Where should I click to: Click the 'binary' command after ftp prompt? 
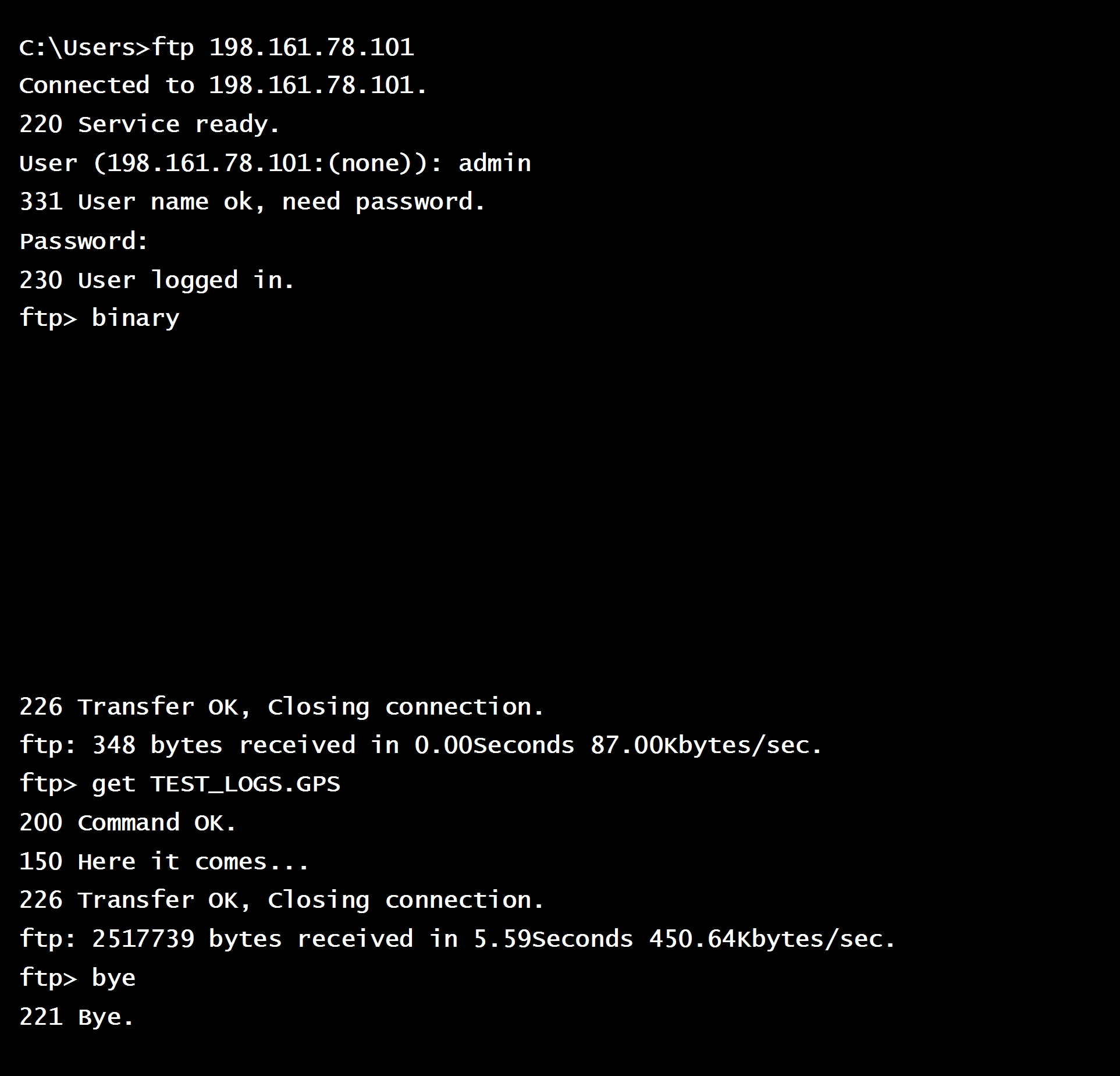[x=136, y=319]
